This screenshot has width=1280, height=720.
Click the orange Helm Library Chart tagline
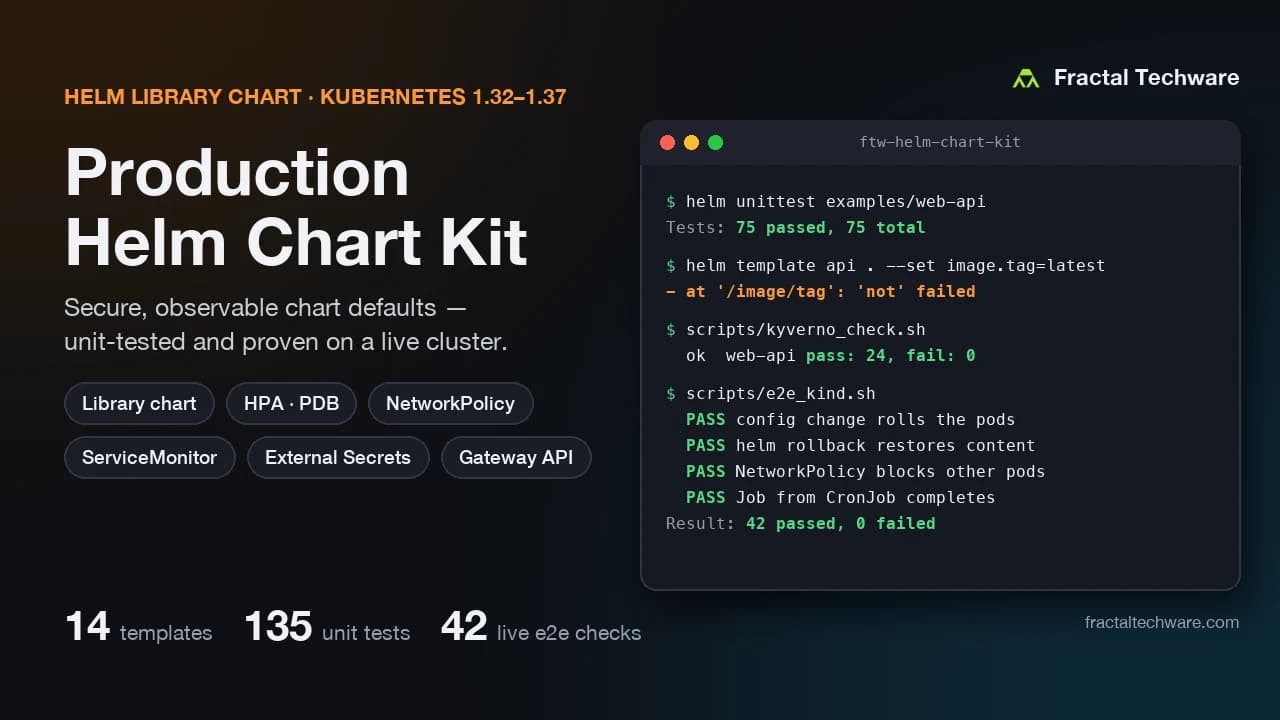click(315, 97)
